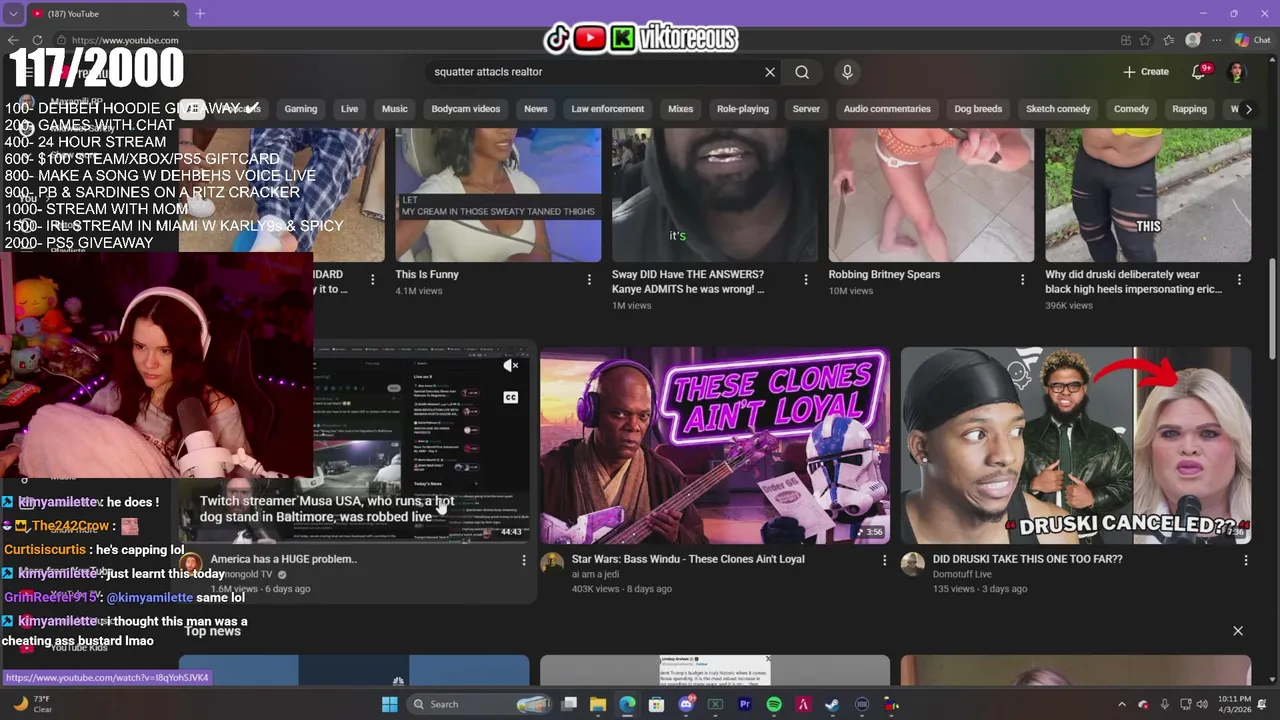Image resolution: width=1280 pixels, height=720 pixels.
Task: Select the Law enforcement chip
Action: click(x=608, y=109)
